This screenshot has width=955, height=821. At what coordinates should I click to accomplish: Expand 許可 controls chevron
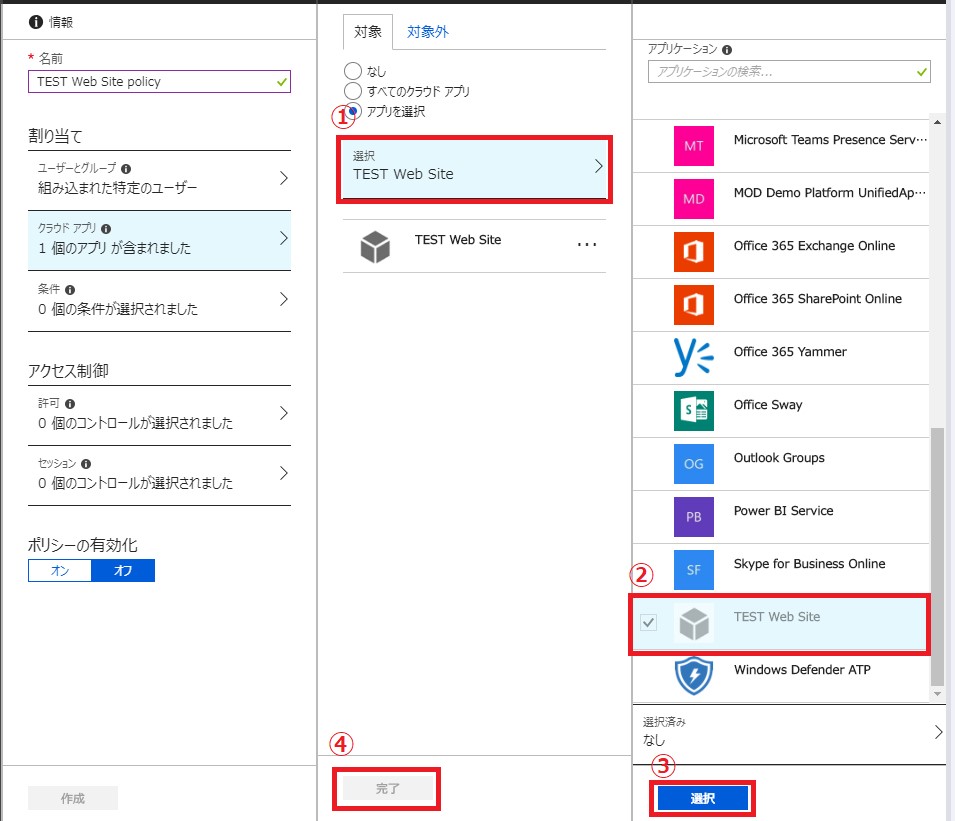pyautogui.click(x=283, y=413)
